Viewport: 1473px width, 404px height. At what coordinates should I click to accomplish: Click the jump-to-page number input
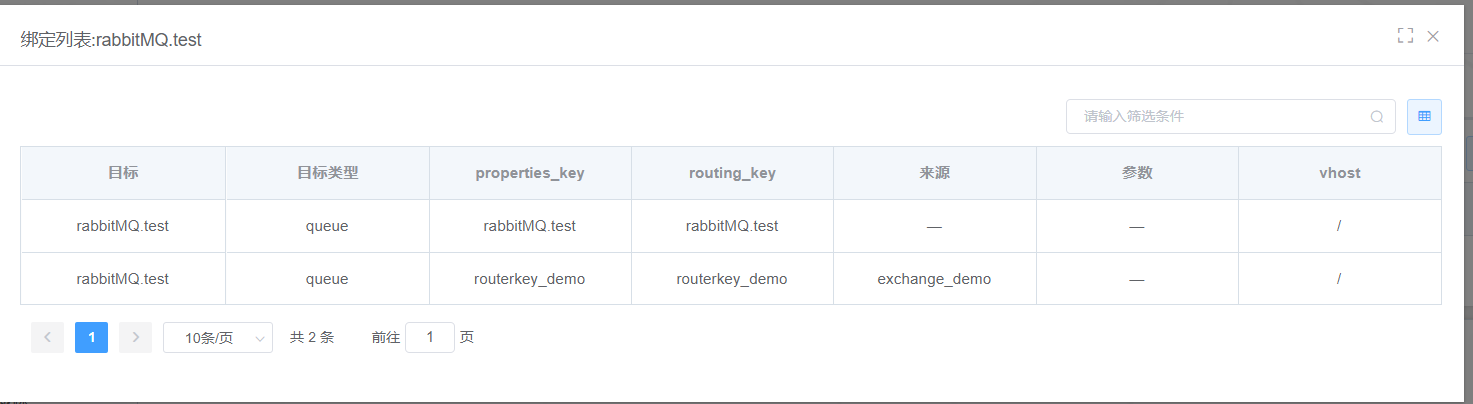click(x=430, y=337)
